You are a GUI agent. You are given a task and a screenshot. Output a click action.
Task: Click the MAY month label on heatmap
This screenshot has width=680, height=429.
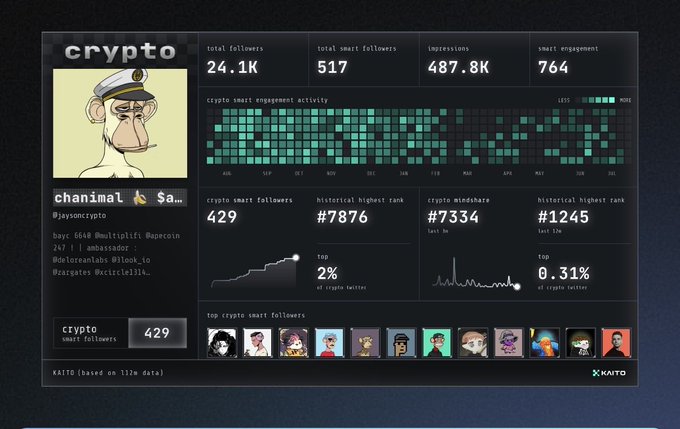539,173
